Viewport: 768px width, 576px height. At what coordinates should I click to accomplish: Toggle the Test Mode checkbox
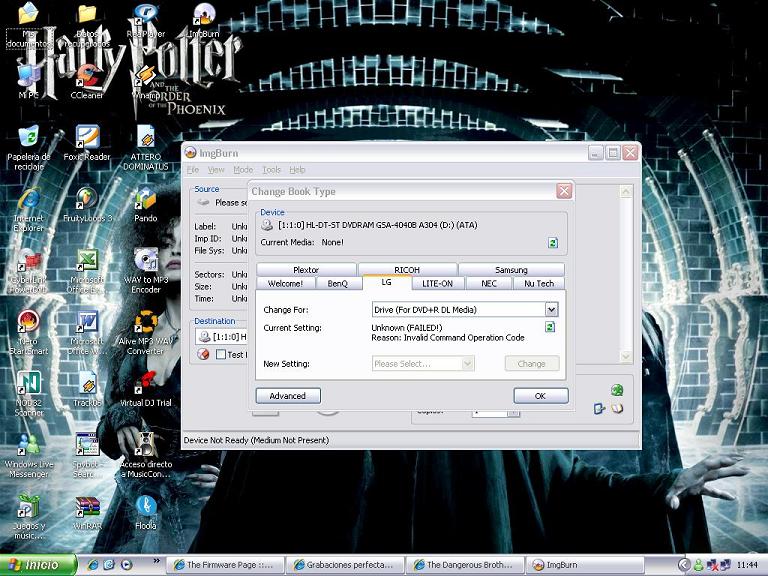[221, 354]
